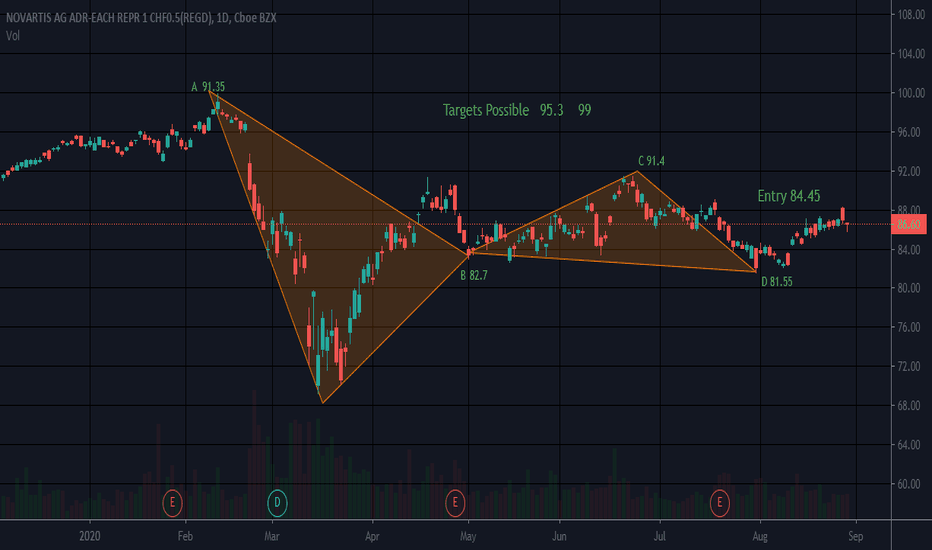Viewport: 932px width, 550px height.
Task: Click the 'D 81.55' point label
Action: [x=777, y=282]
